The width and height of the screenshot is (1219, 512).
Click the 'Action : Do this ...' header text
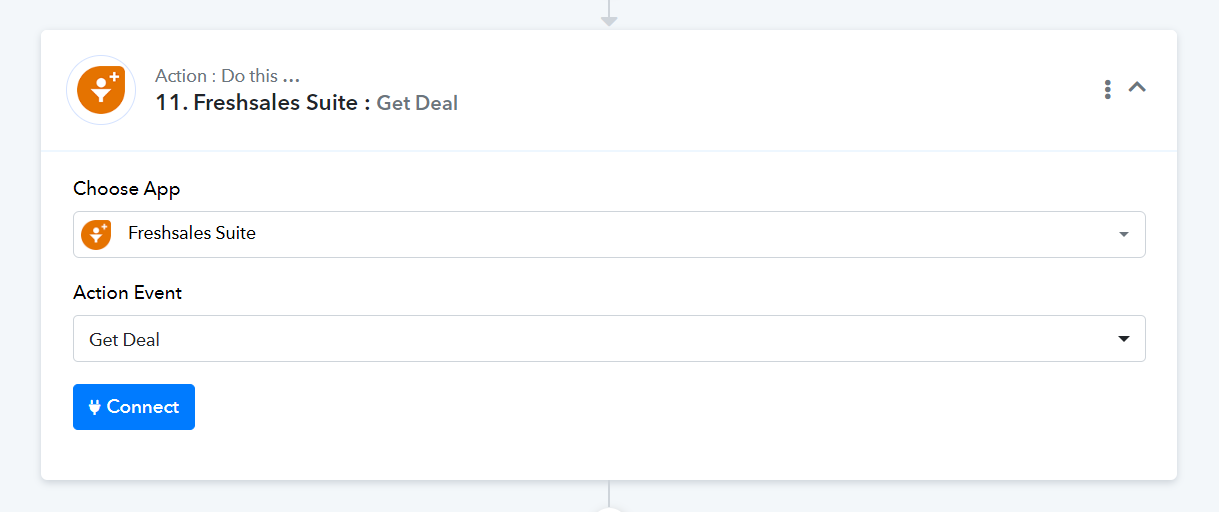pyautogui.click(x=228, y=76)
